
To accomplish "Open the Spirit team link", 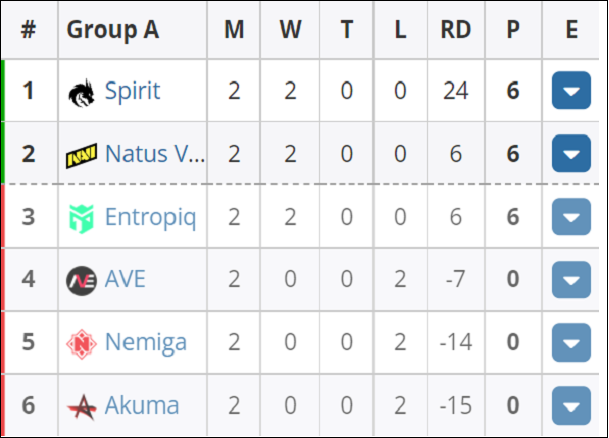I will (132, 92).
